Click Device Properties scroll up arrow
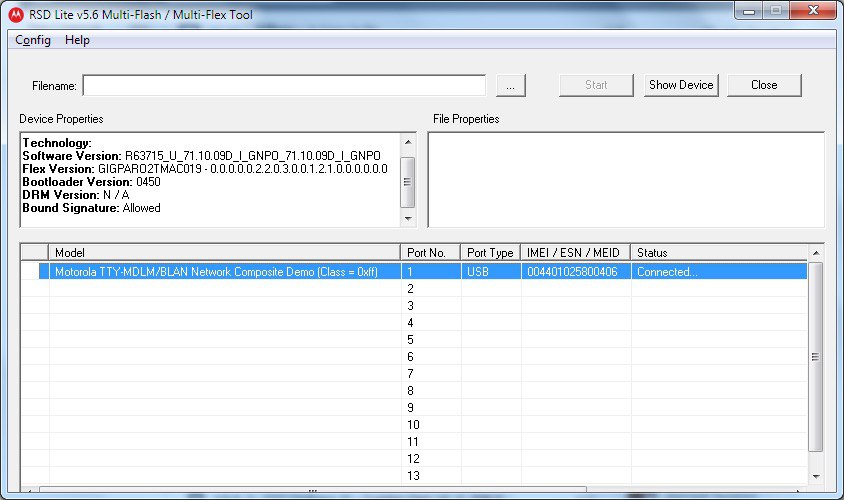This screenshot has width=844, height=500. [408, 142]
